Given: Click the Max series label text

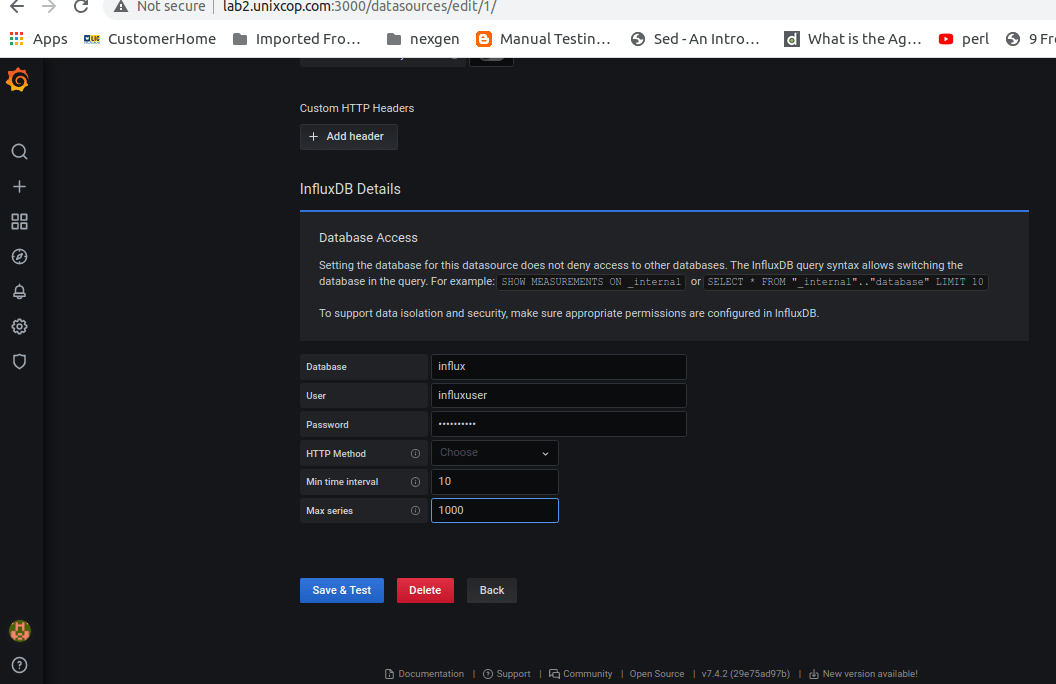Looking at the screenshot, I should (x=329, y=511).
